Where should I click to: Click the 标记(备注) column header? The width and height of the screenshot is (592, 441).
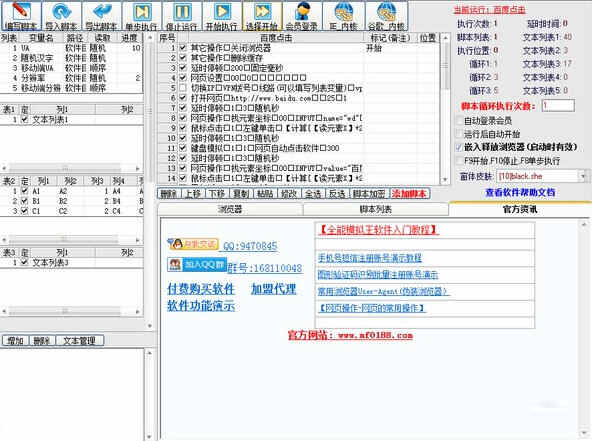coord(390,38)
